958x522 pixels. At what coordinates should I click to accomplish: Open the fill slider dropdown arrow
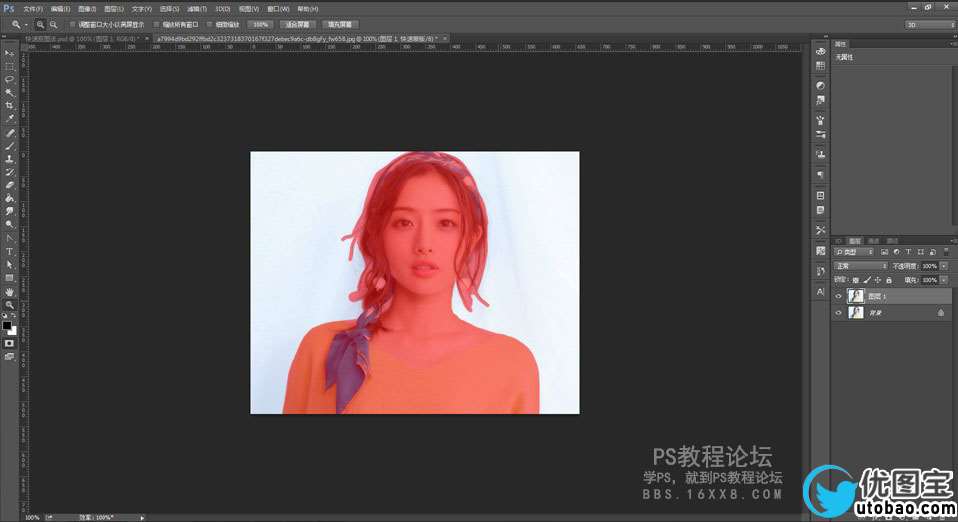(x=944, y=280)
